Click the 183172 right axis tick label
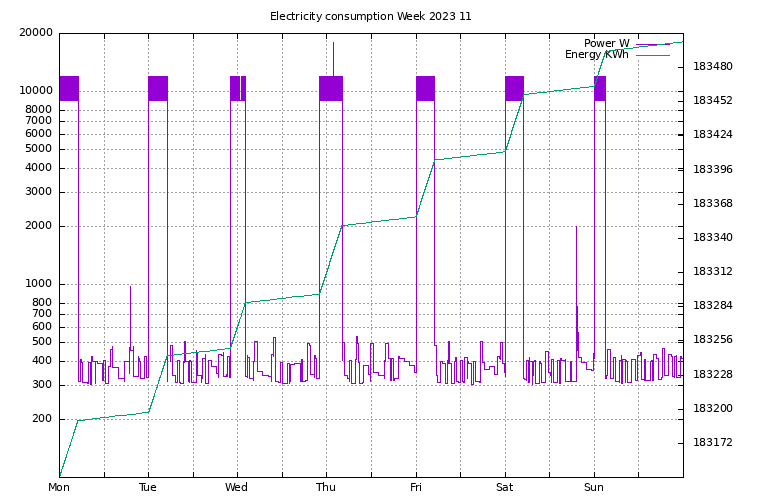Image resolution: width=768 pixels, height=500 pixels. (713, 442)
